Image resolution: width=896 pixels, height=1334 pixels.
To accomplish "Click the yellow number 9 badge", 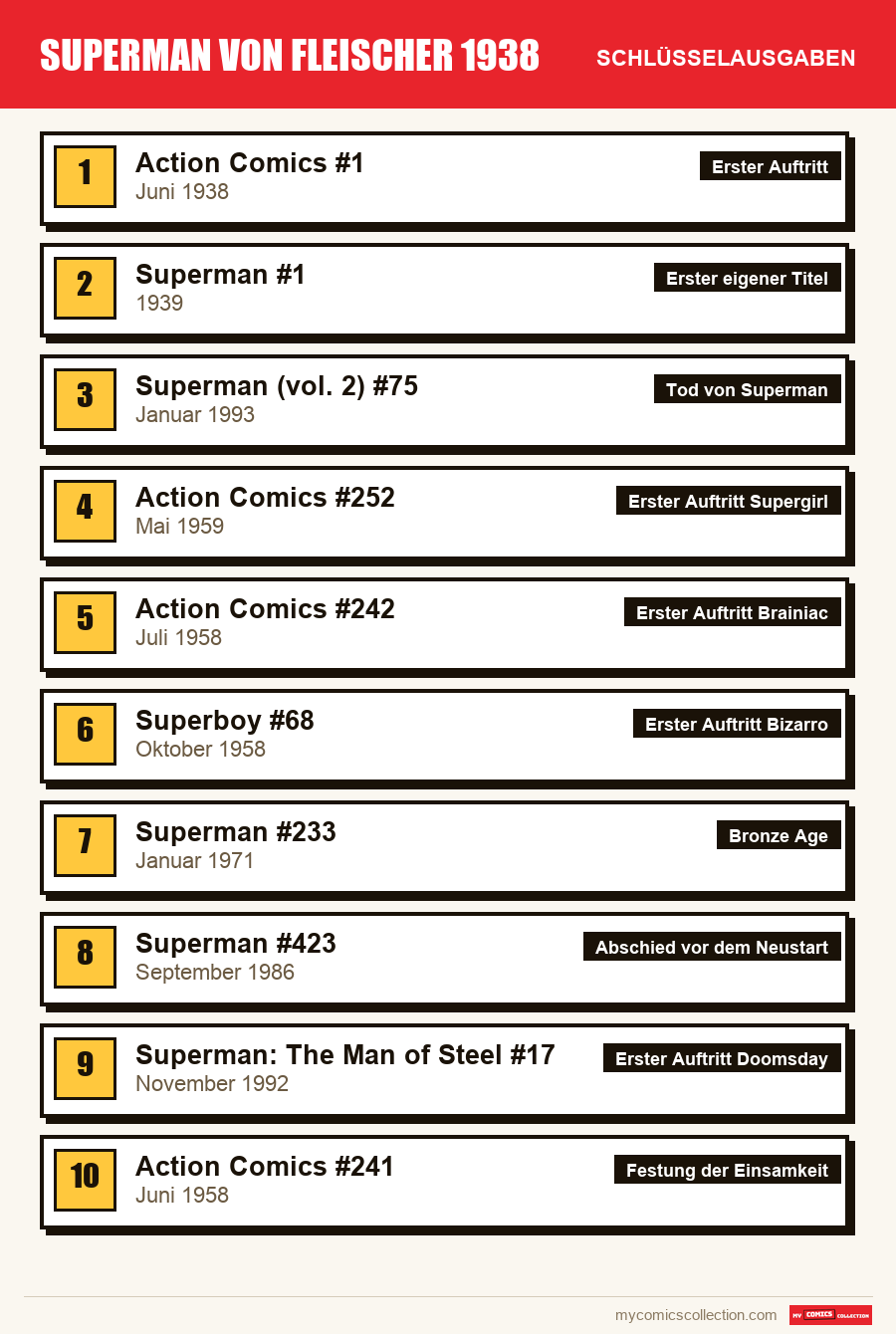I will tap(85, 1069).
